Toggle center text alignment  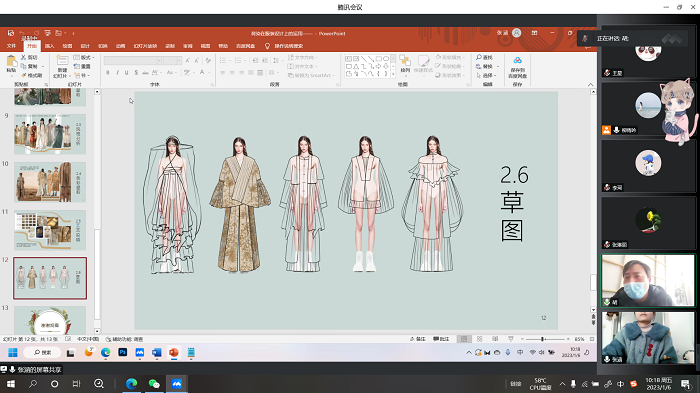pyautogui.click(x=232, y=72)
